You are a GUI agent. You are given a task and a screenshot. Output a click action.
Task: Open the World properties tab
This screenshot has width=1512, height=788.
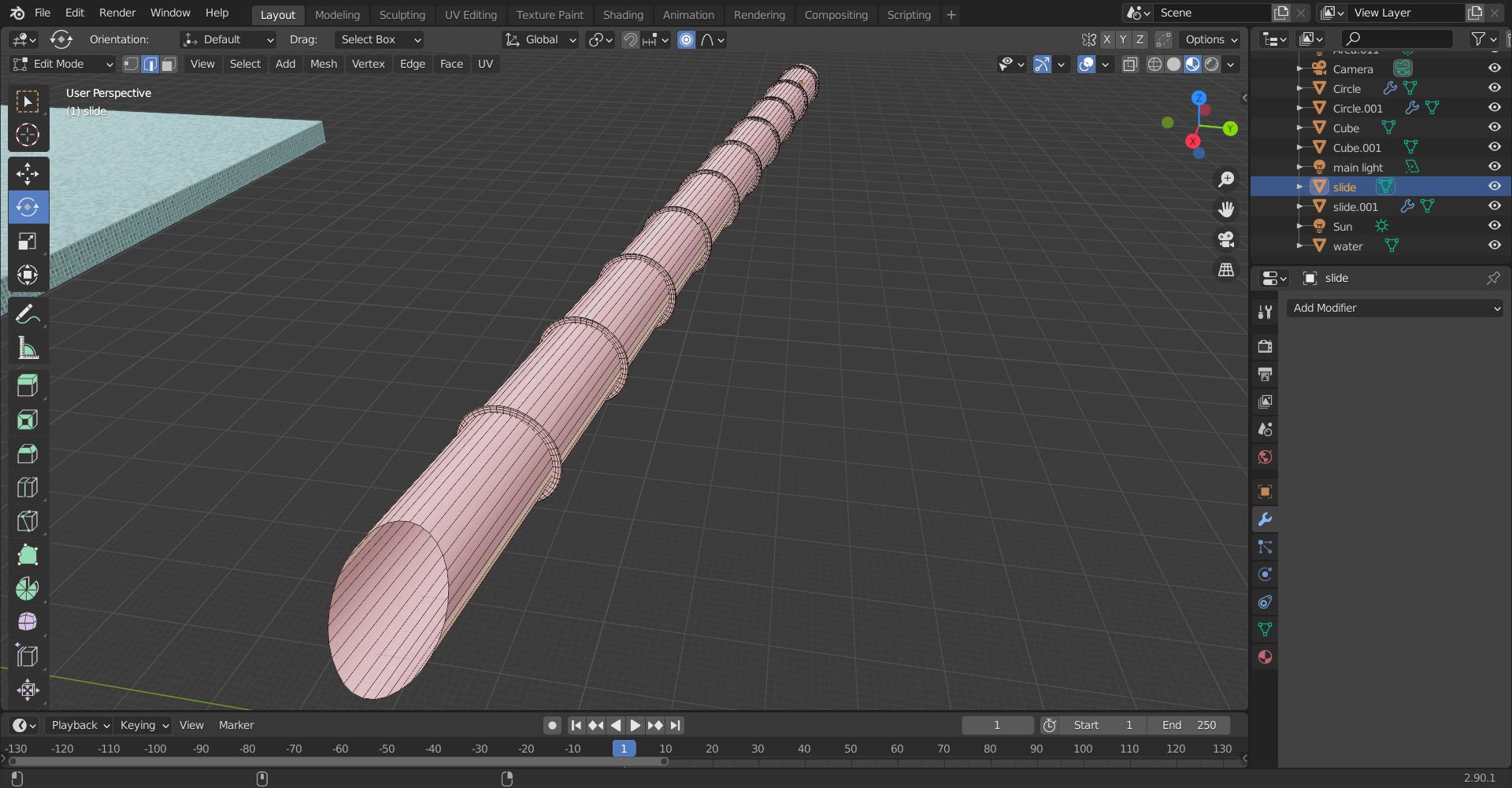coord(1265,457)
